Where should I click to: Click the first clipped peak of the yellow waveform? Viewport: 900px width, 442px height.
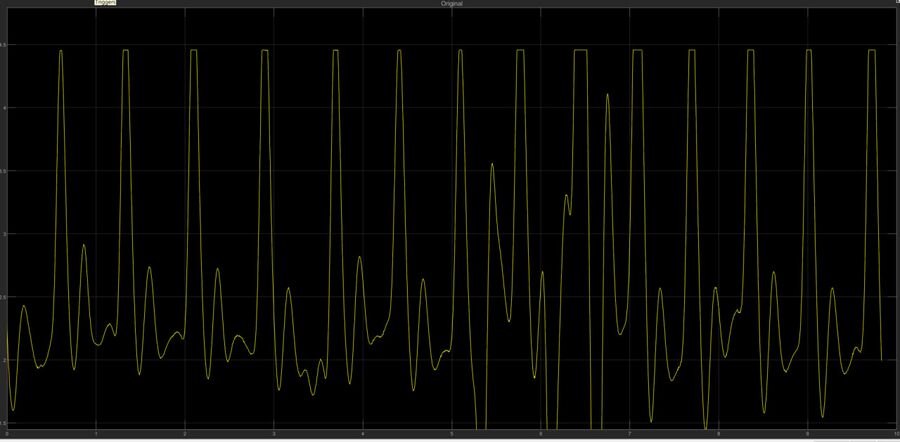(x=61, y=50)
